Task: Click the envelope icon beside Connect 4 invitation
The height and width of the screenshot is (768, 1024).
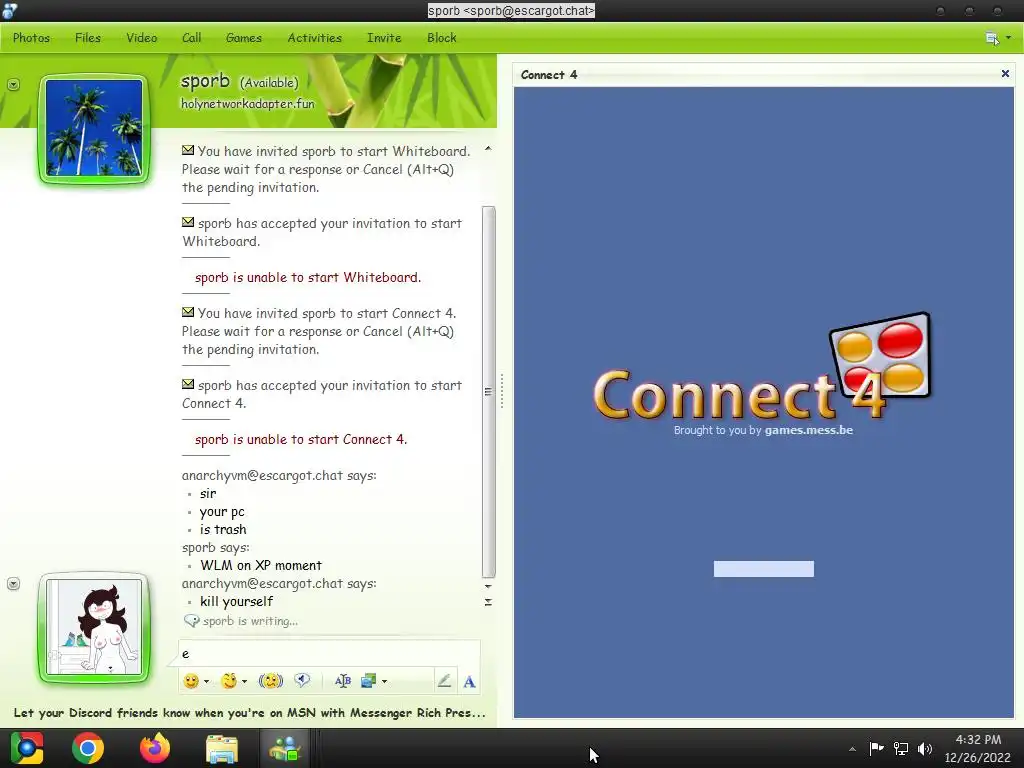Action: point(188,312)
